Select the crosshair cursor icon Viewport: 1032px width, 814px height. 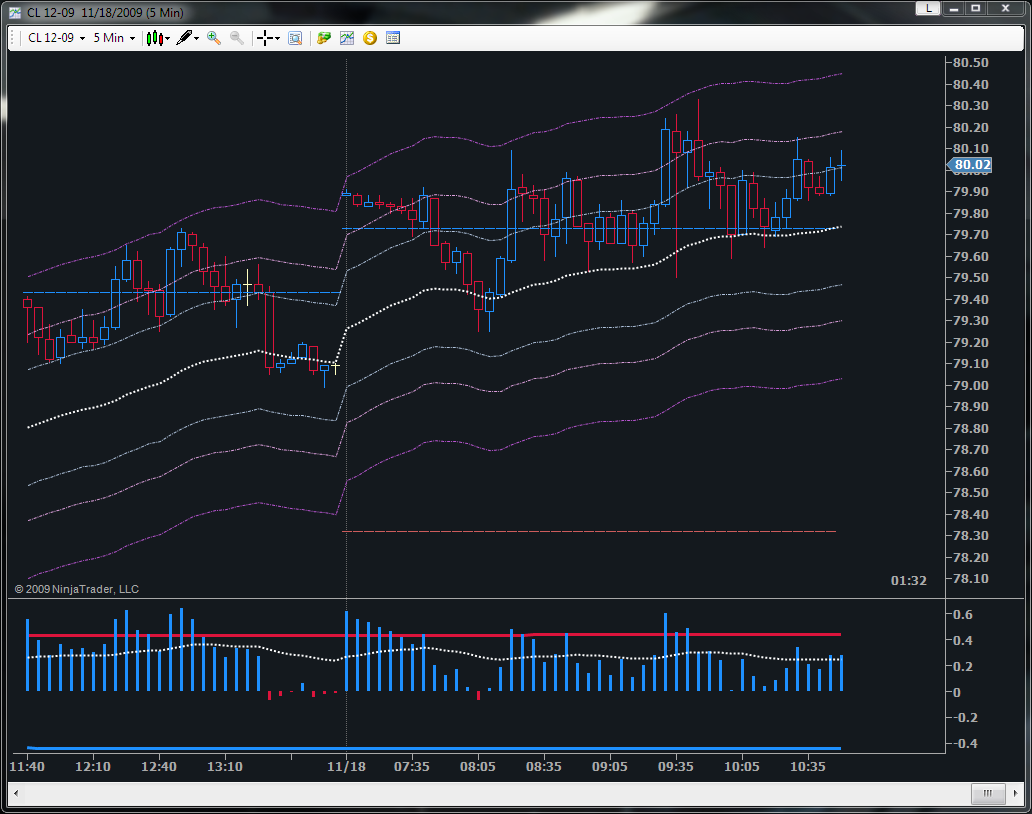(x=265, y=38)
